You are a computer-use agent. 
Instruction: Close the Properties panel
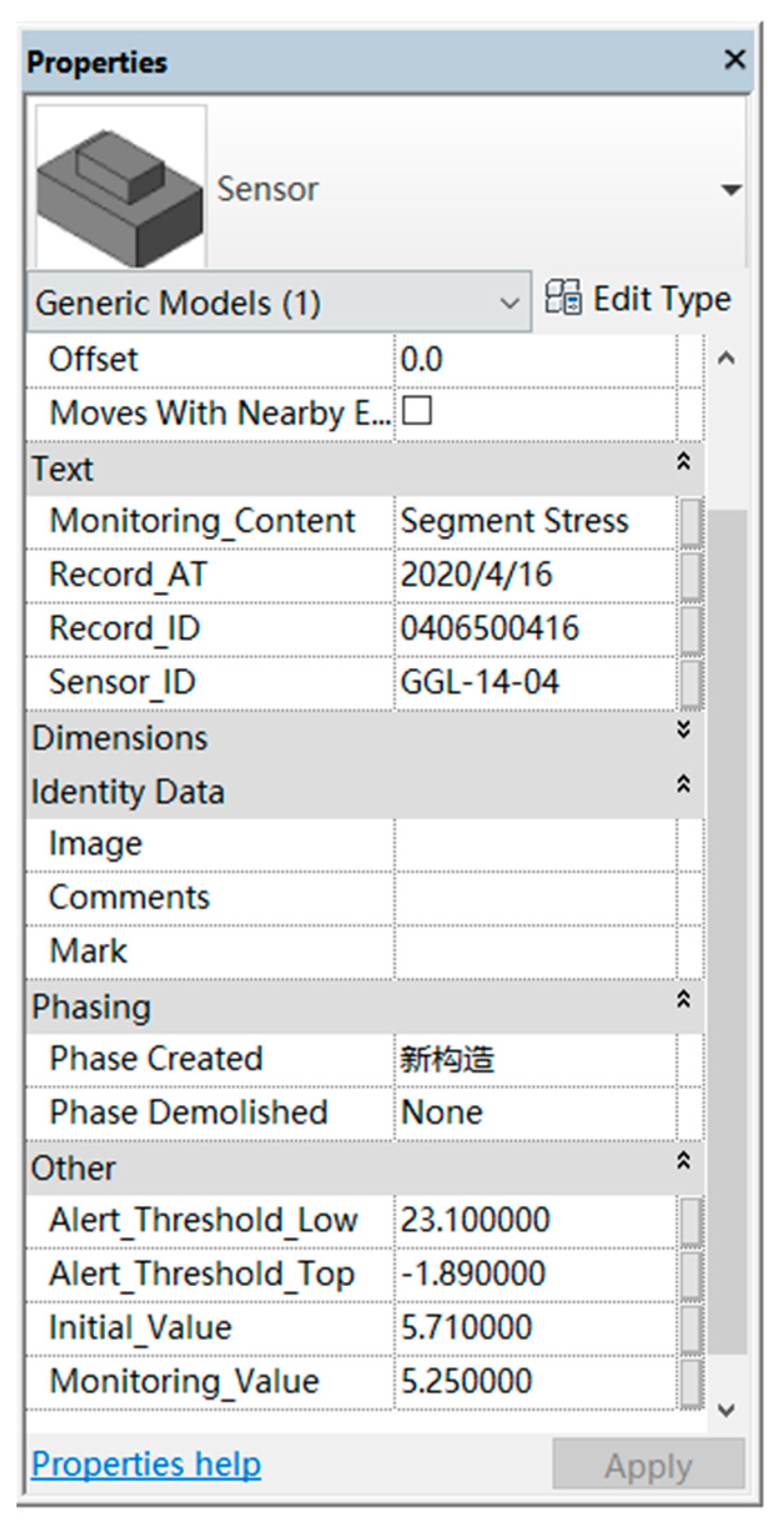(735, 60)
